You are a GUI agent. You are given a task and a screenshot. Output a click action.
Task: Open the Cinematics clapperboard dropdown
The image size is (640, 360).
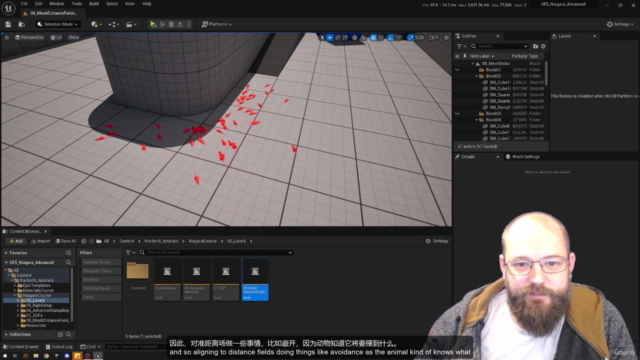point(131,24)
